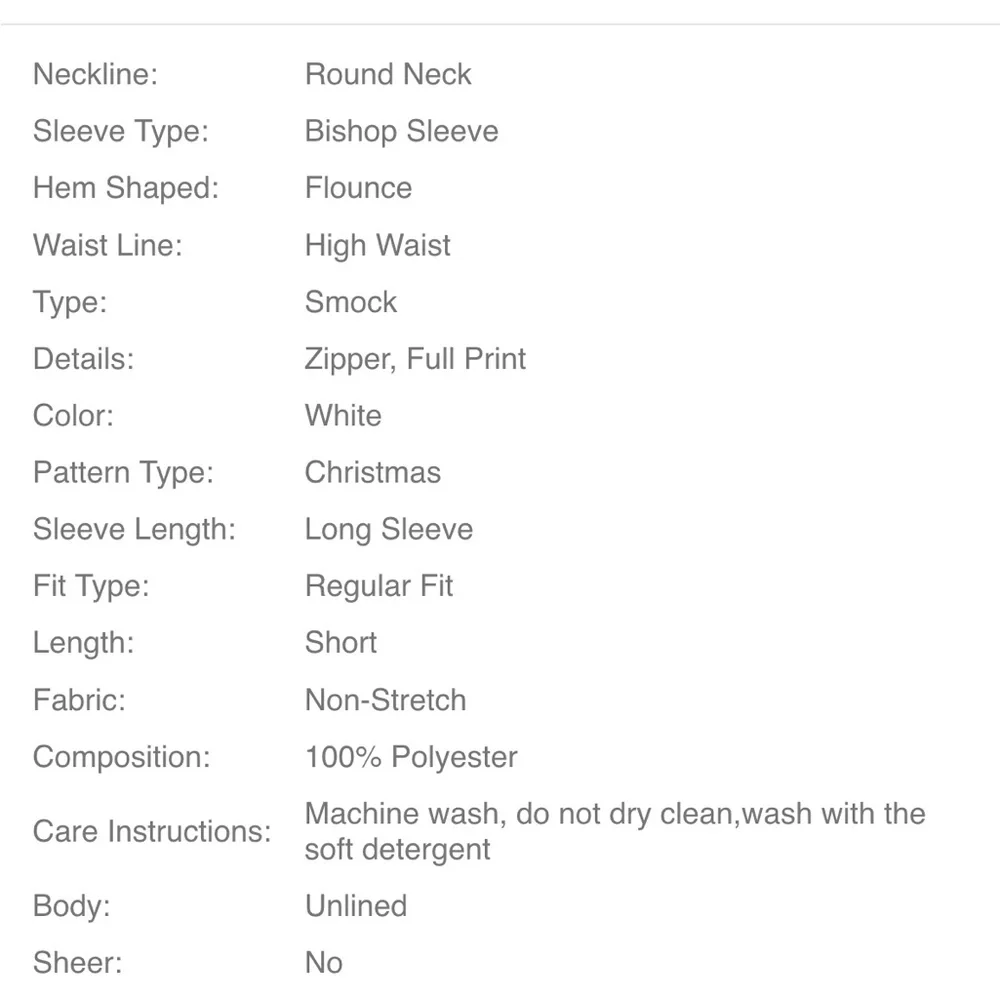Click the "Short" length value

[340, 643]
